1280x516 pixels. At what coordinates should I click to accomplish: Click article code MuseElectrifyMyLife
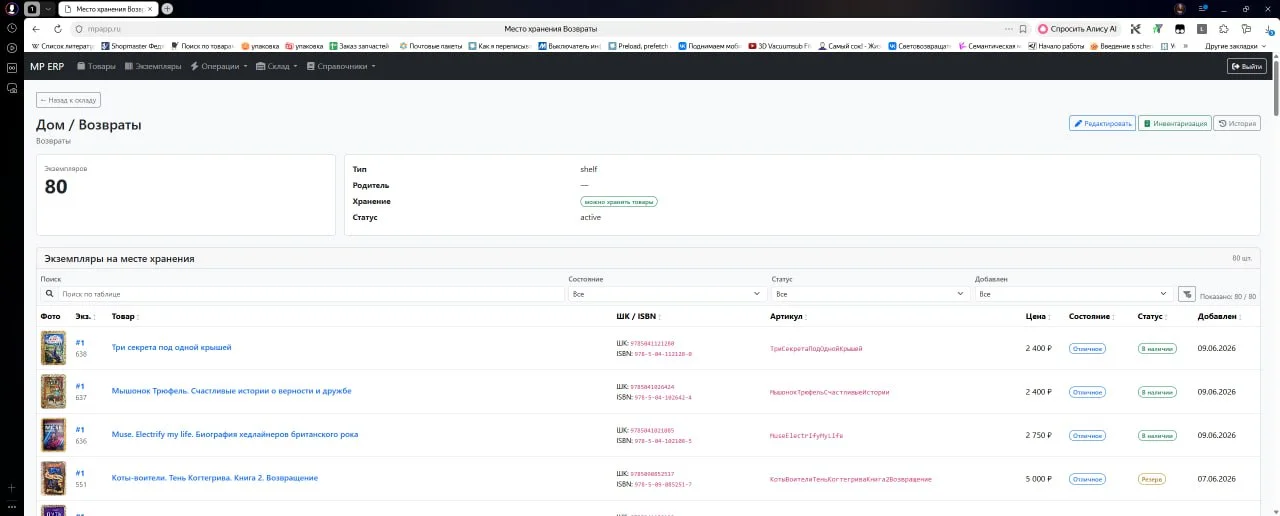click(x=806, y=436)
